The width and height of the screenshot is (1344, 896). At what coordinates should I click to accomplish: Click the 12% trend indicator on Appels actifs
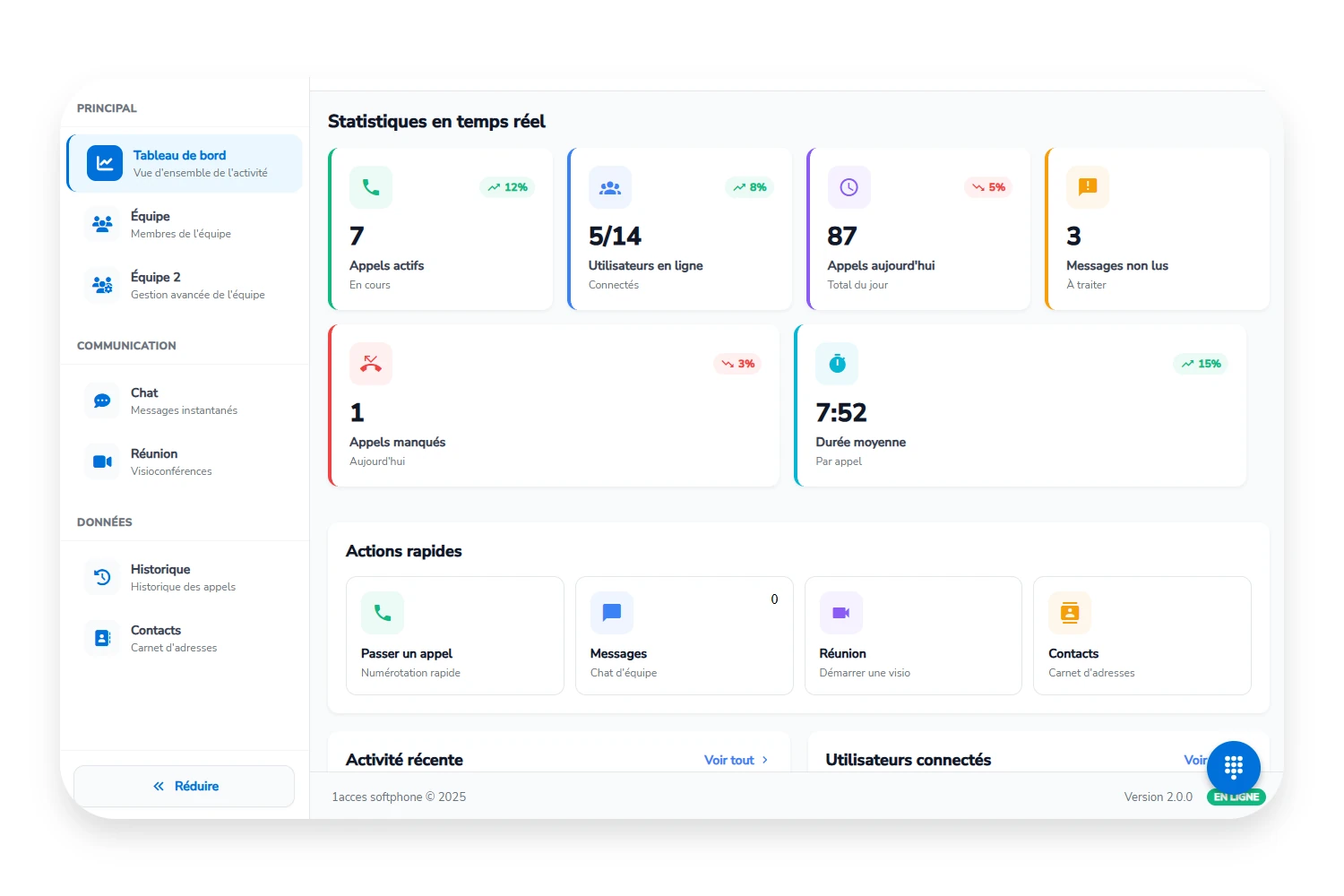click(507, 187)
